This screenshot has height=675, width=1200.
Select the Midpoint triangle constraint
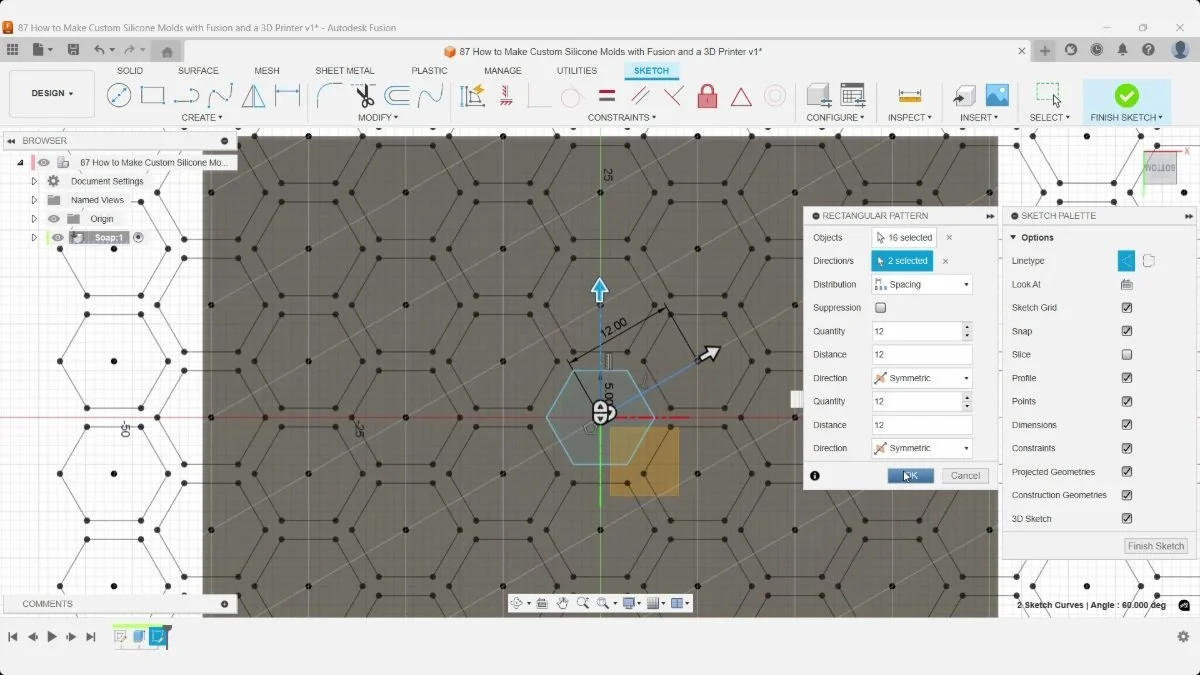741,97
